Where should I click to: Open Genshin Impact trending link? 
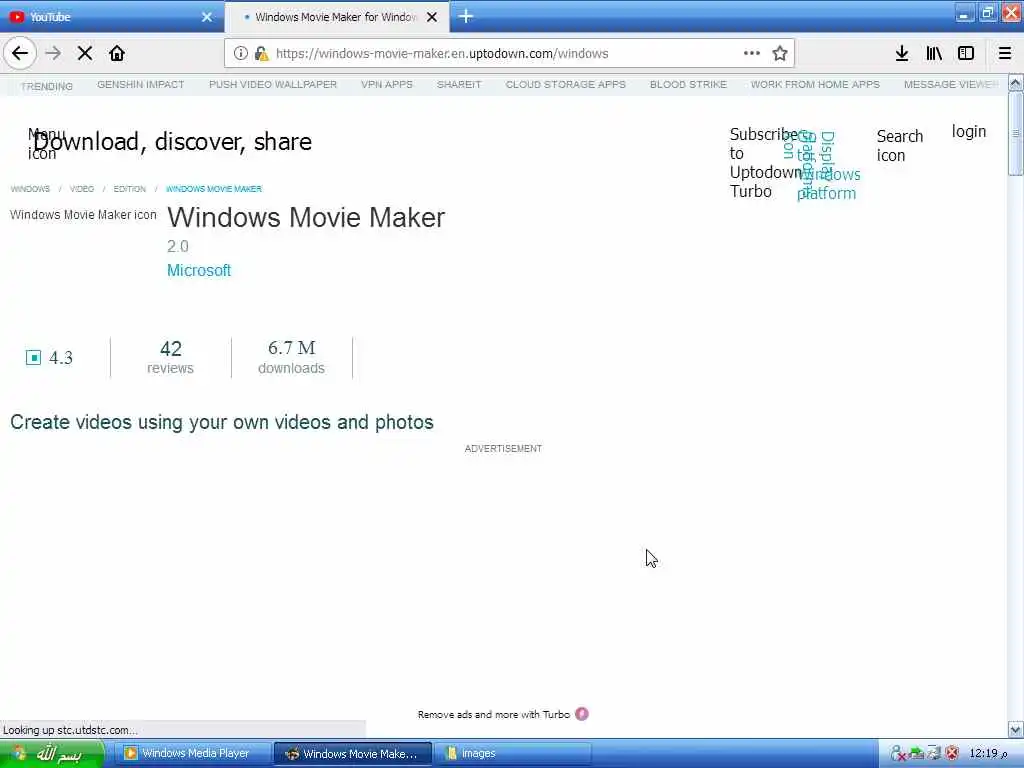coord(140,85)
